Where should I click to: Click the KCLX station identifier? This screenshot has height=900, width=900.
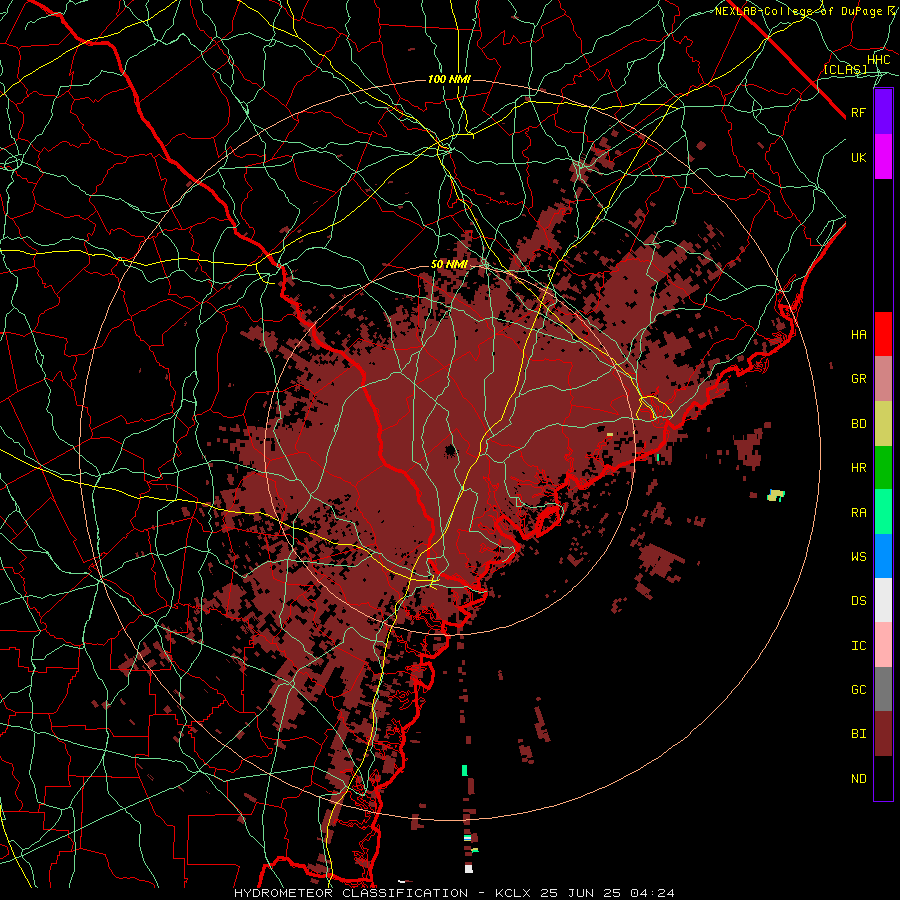[x=513, y=893]
